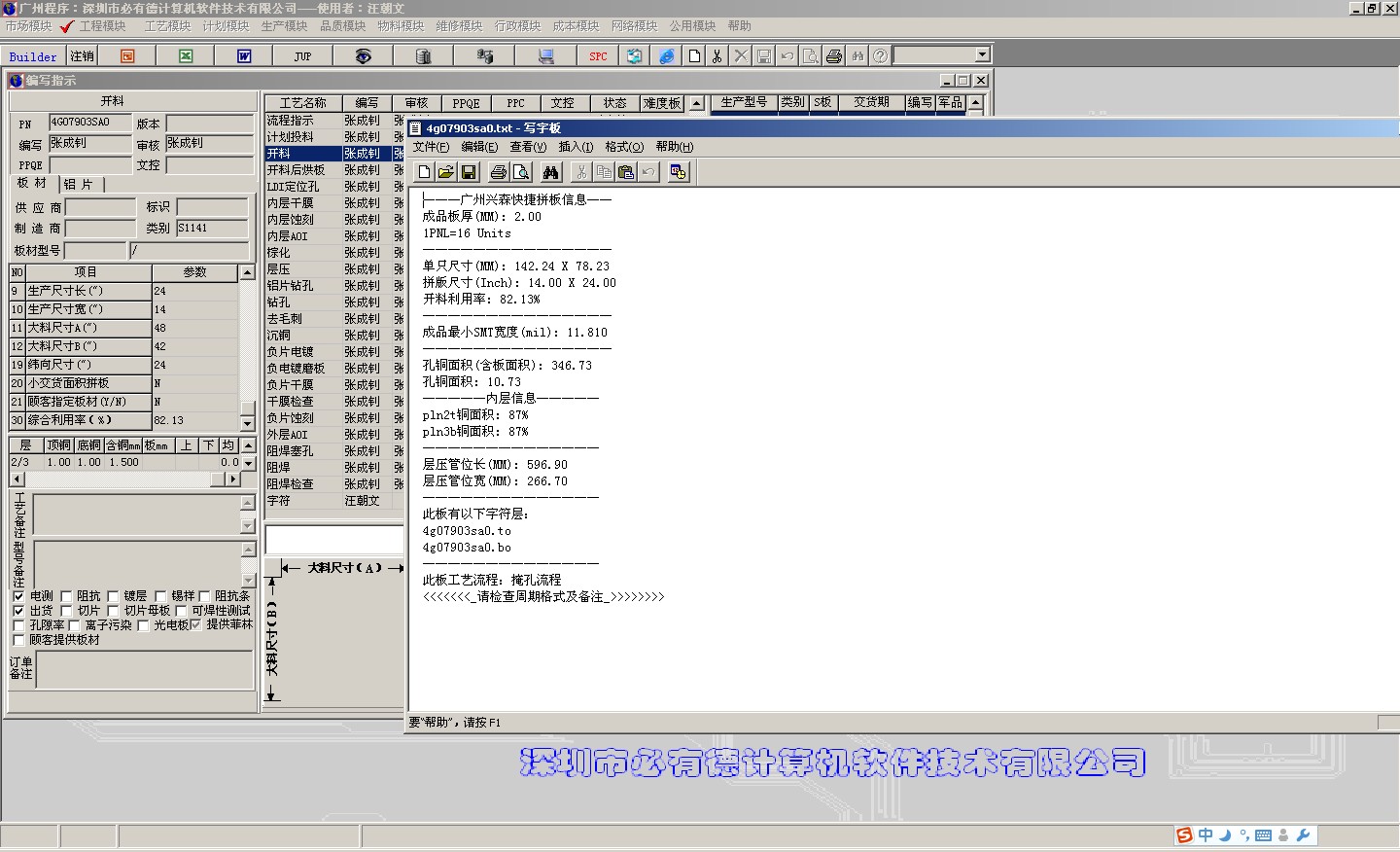The height and width of the screenshot is (852, 1400).
Task: Check the 离子污染 checkbox
Action: (74, 625)
